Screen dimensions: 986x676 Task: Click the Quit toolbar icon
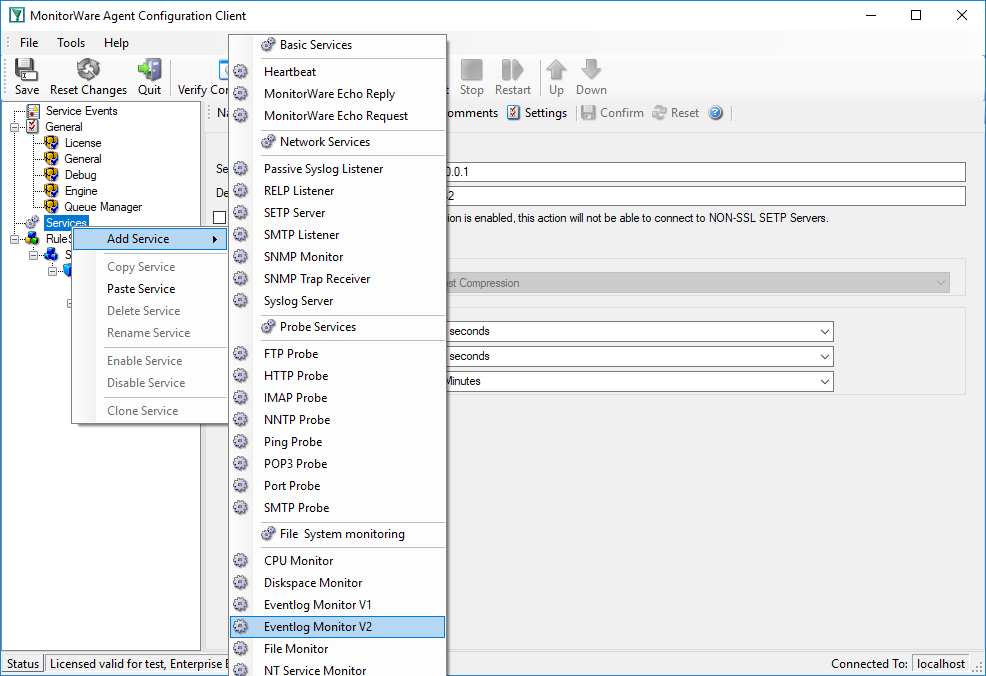(x=150, y=70)
